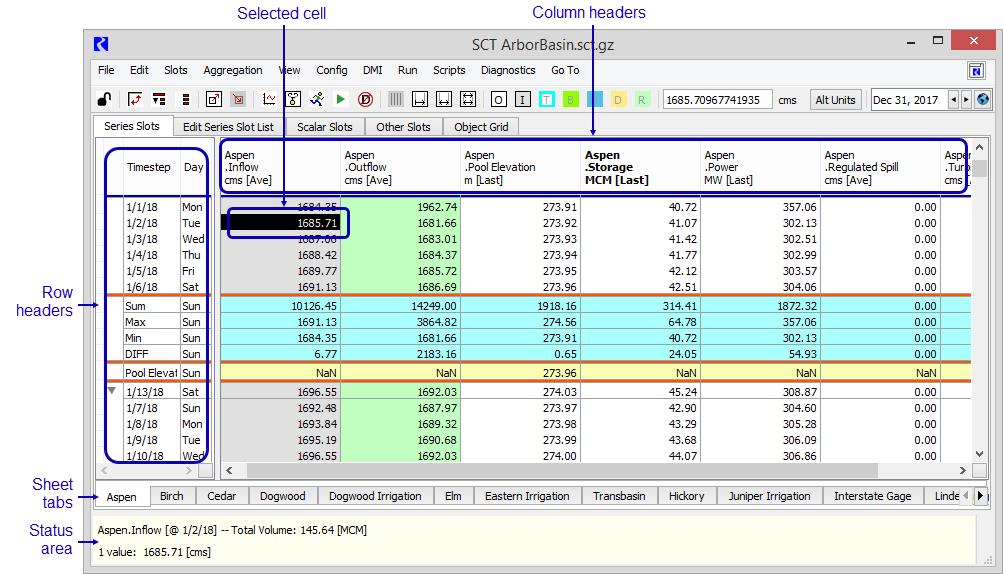Switch to the Scalar Slots tab
The height and width of the screenshot is (574, 1003).
pos(326,127)
